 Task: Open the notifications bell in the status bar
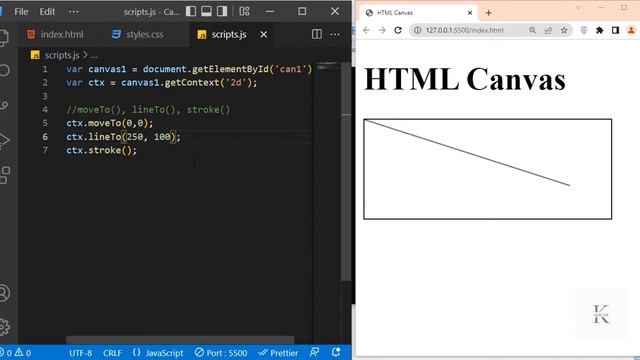coord(336,353)
